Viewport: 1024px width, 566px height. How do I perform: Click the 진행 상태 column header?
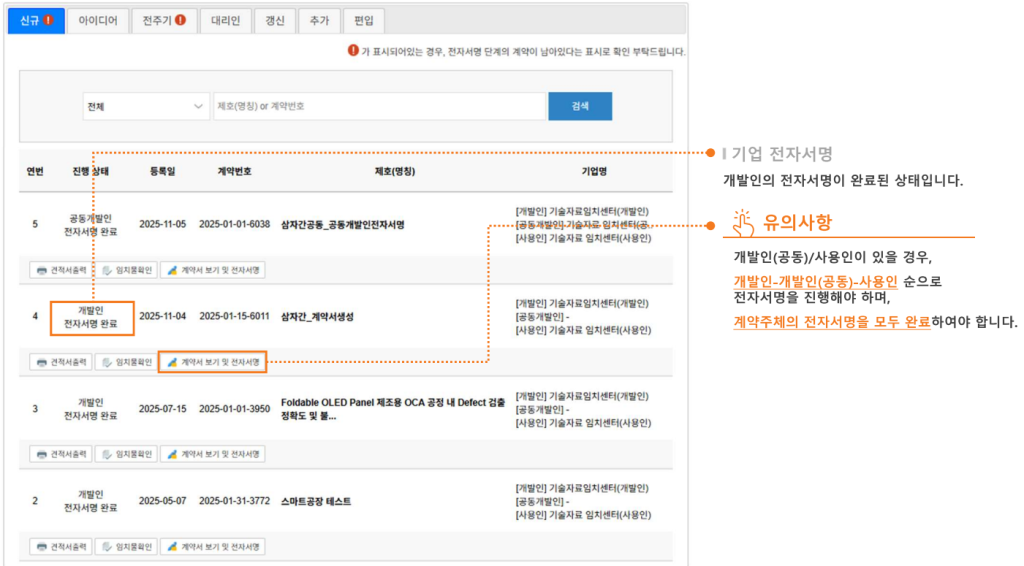click(91, 171)
